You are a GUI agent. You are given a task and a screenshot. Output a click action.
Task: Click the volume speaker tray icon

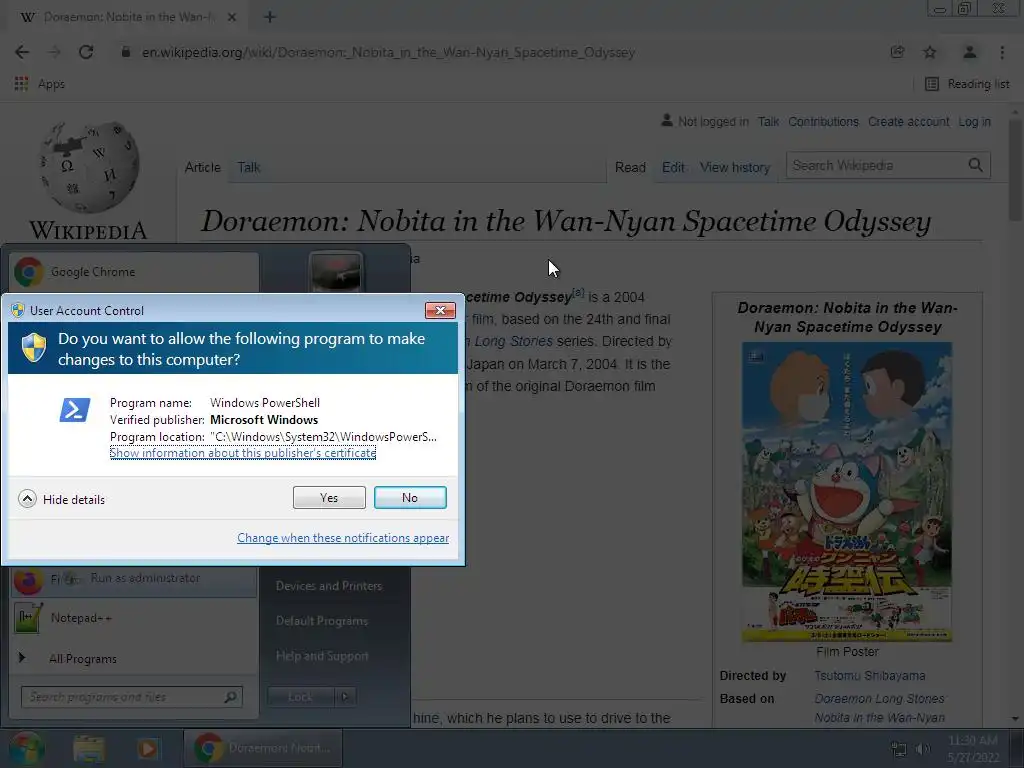click(922, 749)
